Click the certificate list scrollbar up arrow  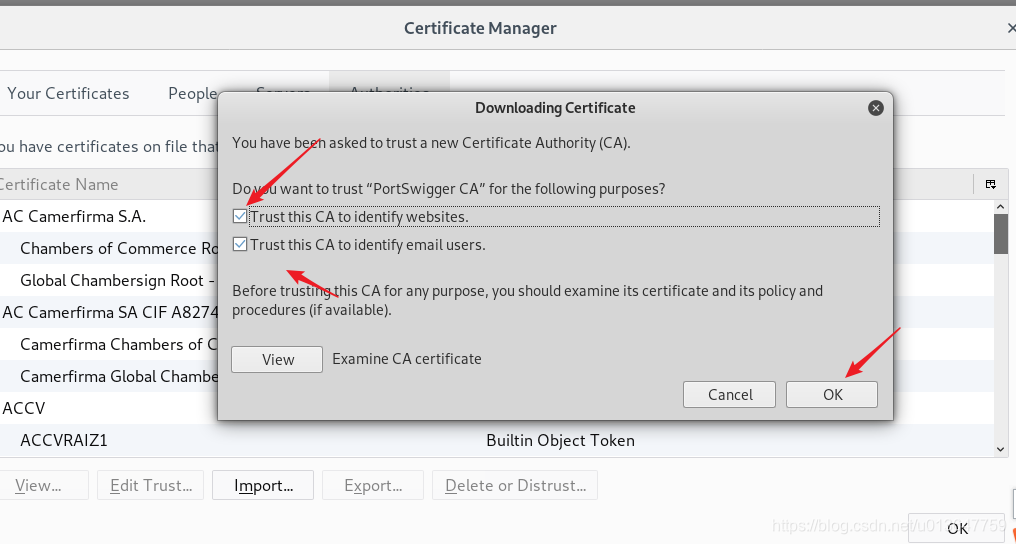1000,207
